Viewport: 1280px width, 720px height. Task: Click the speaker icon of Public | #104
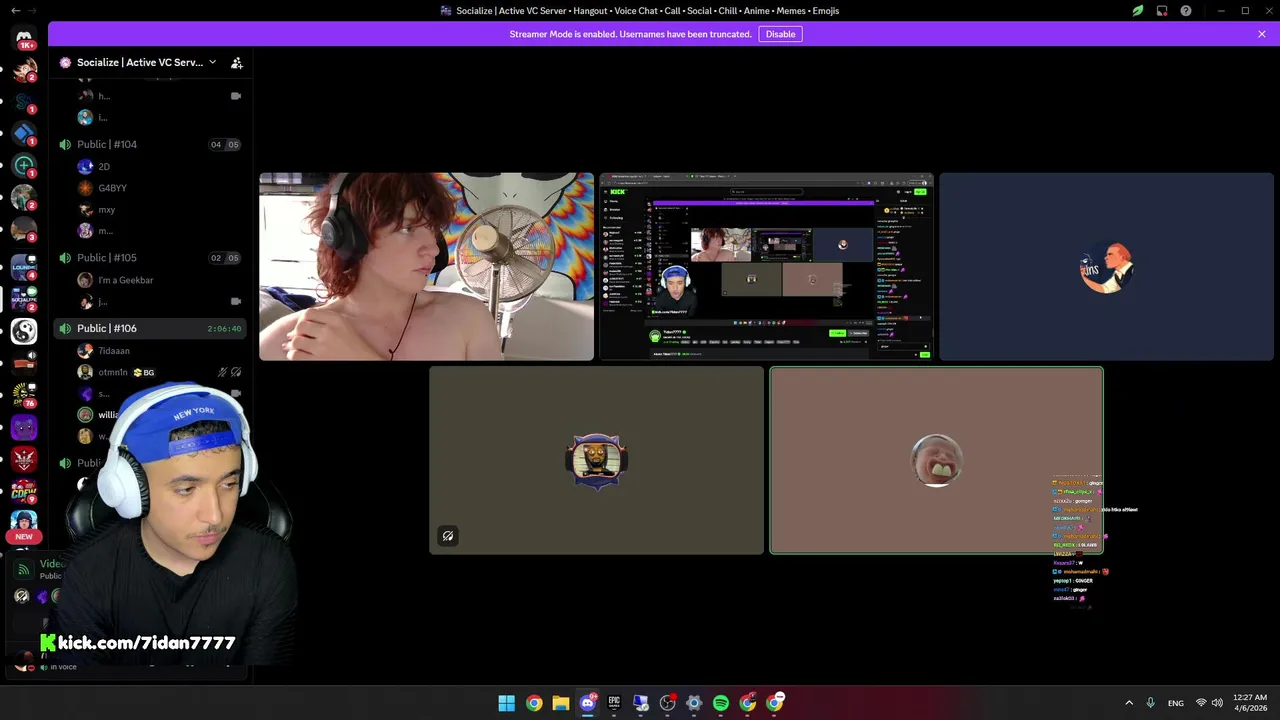click(x=66, y=144)
